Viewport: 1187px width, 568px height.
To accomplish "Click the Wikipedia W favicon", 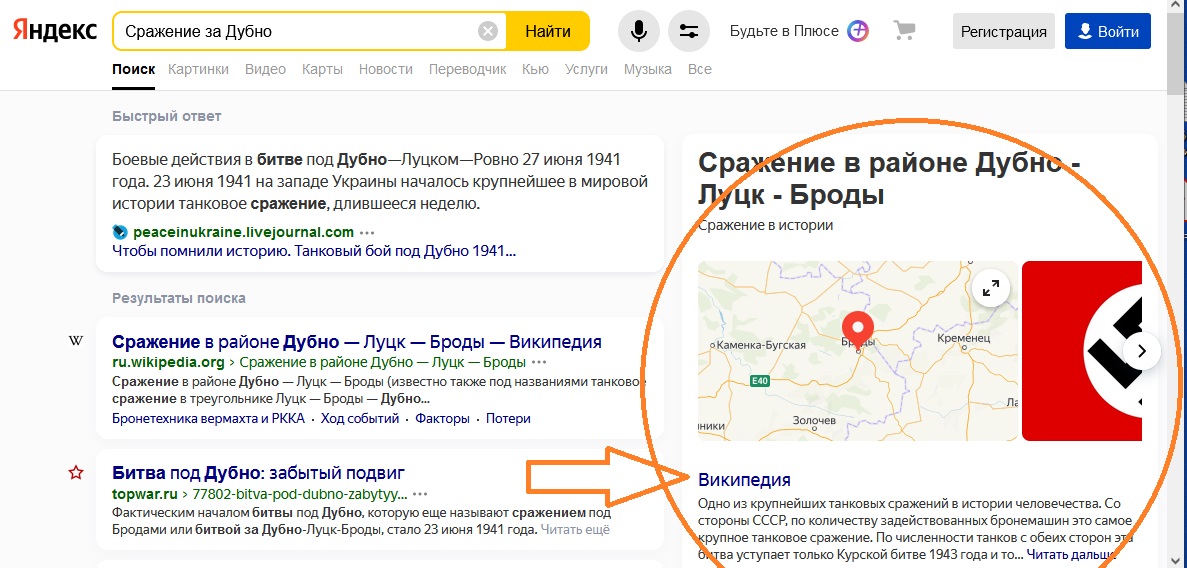I will pos(76,341).
